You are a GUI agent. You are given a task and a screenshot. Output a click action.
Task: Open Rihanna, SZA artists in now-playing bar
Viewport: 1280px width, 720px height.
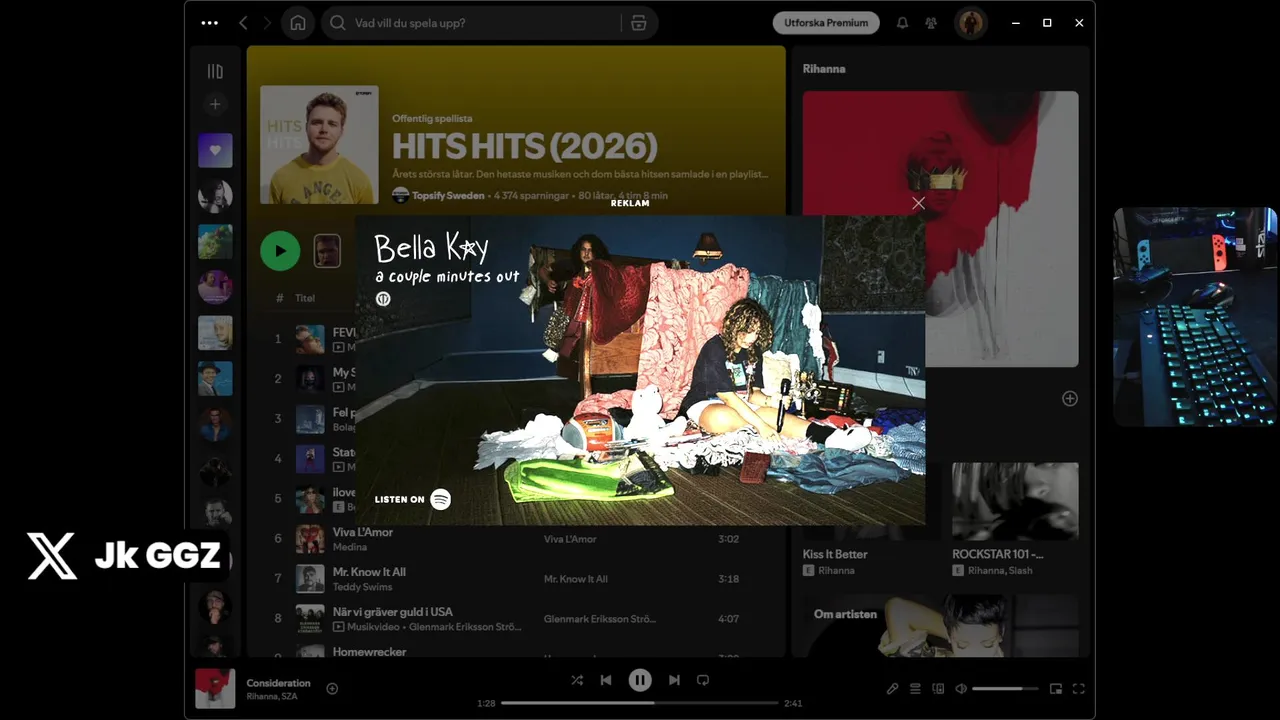click(272, 696)
